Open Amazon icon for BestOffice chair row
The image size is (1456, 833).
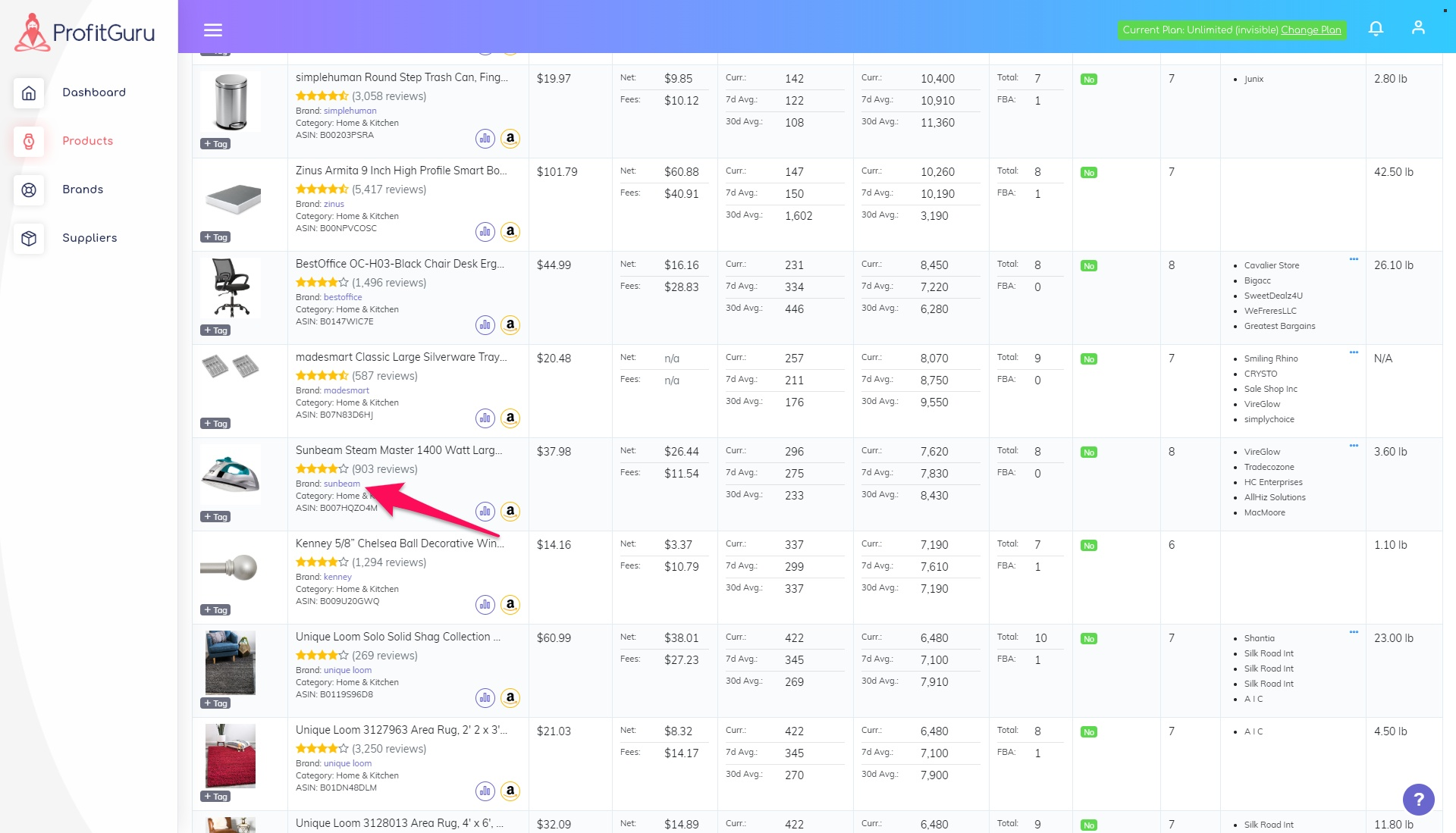point(510,324)
